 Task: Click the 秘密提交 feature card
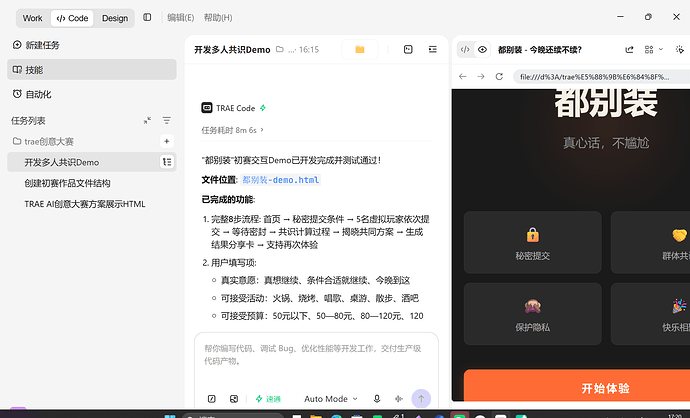[532, 242]
